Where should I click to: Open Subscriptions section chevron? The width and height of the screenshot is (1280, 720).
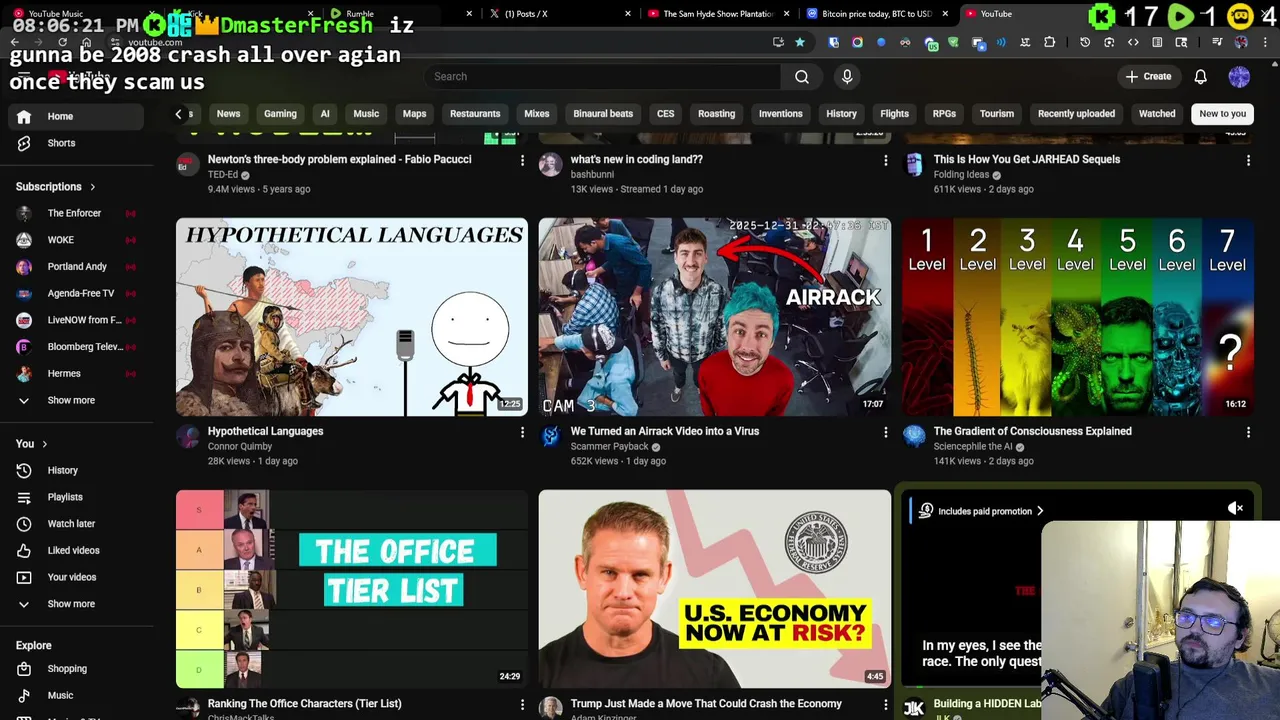93,187
